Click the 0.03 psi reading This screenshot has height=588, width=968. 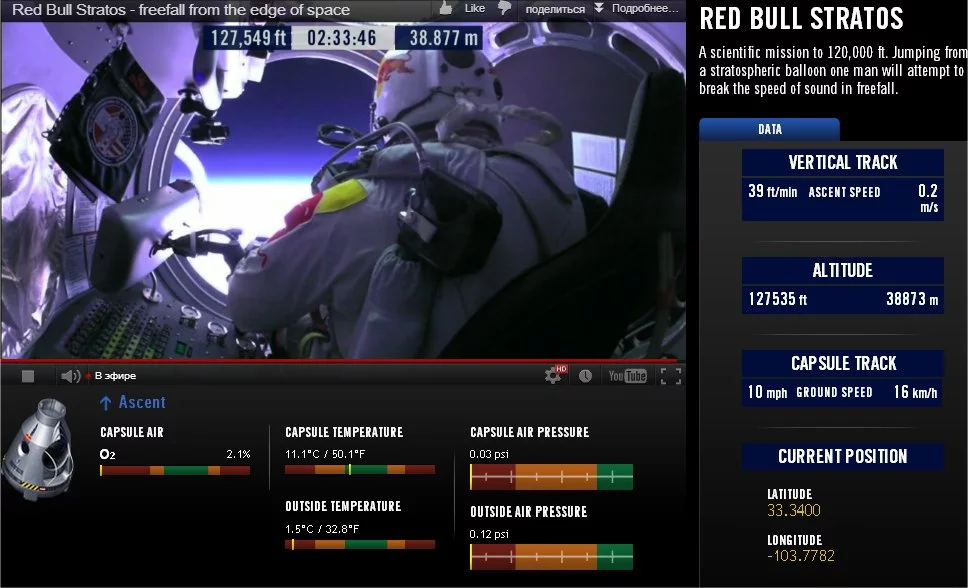[489, 454]
